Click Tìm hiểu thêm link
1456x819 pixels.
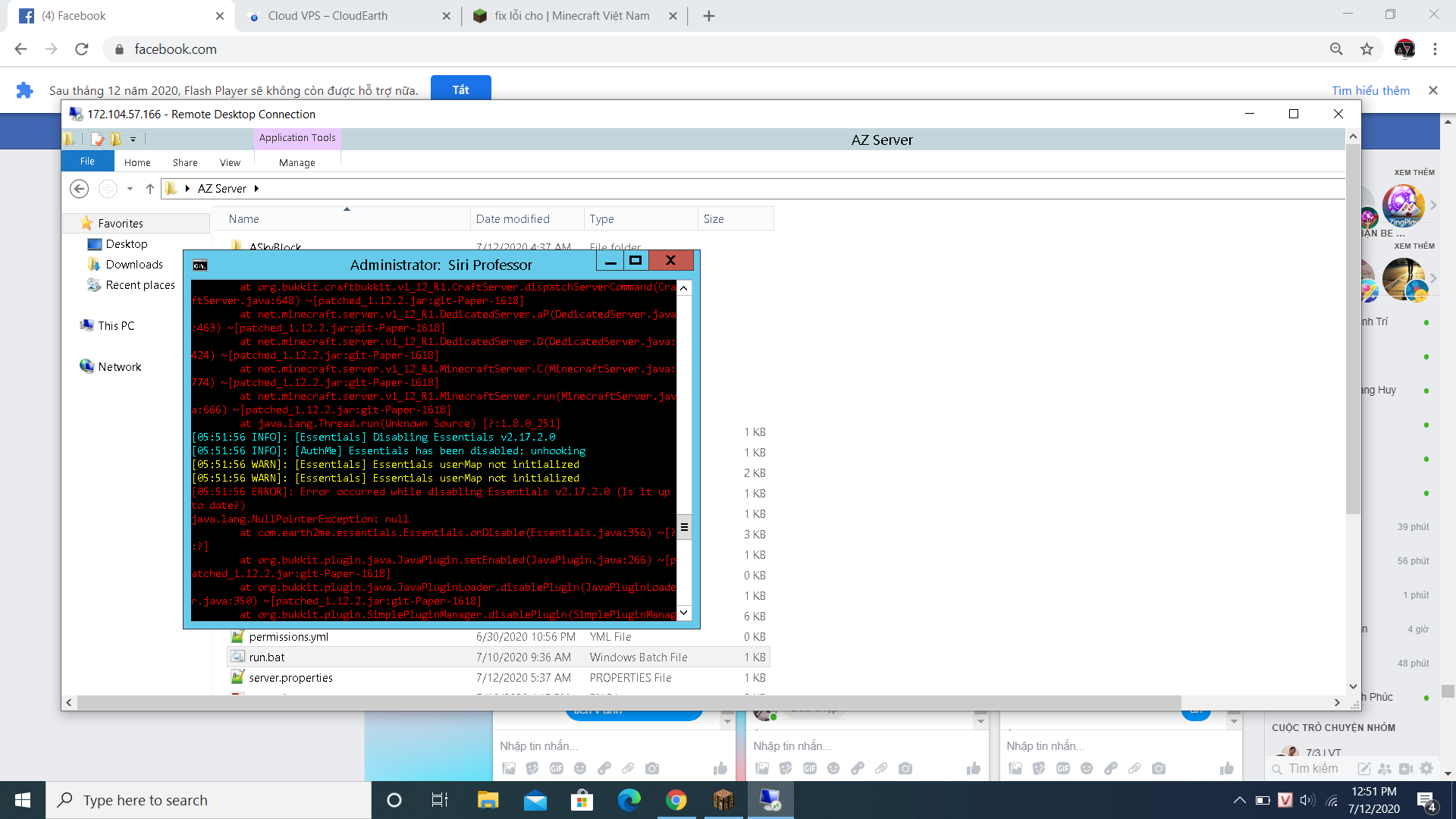pos(1370,90)
